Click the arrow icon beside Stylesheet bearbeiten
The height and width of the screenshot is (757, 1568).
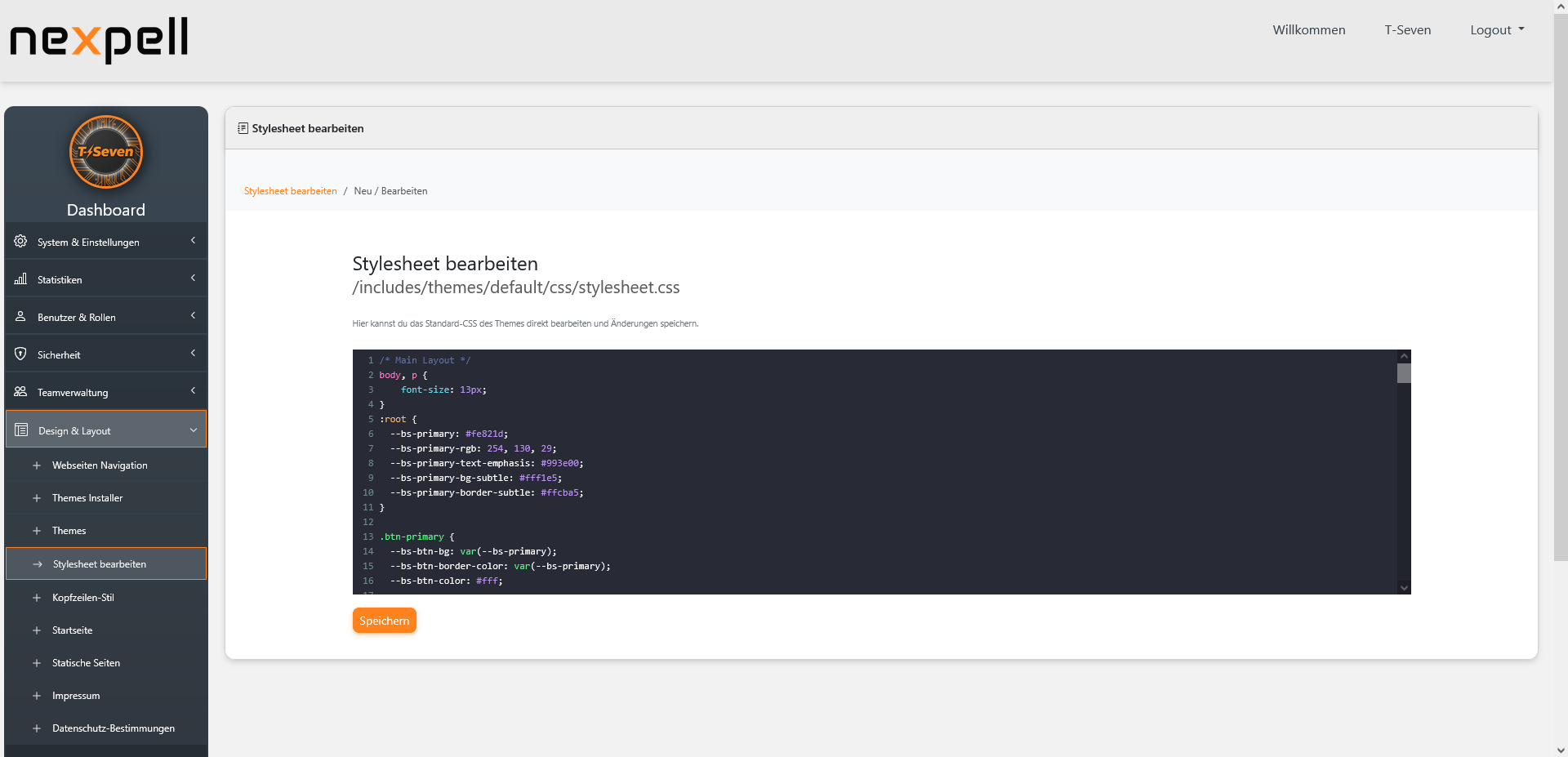point(38,563)
